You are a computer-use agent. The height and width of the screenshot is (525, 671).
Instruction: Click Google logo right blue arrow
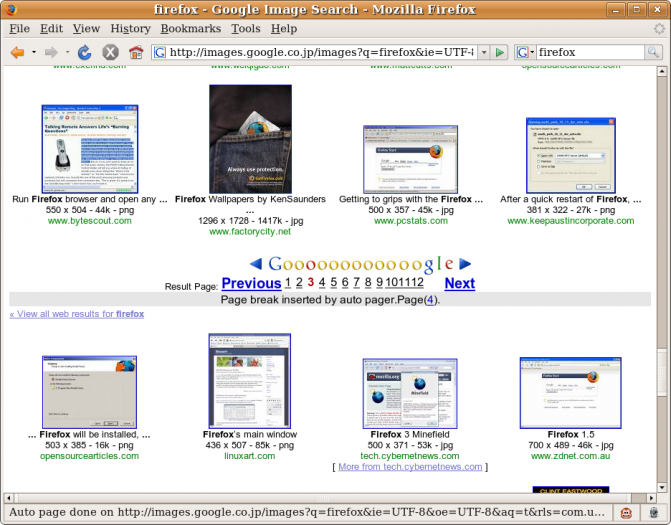[x=465, y=264]
